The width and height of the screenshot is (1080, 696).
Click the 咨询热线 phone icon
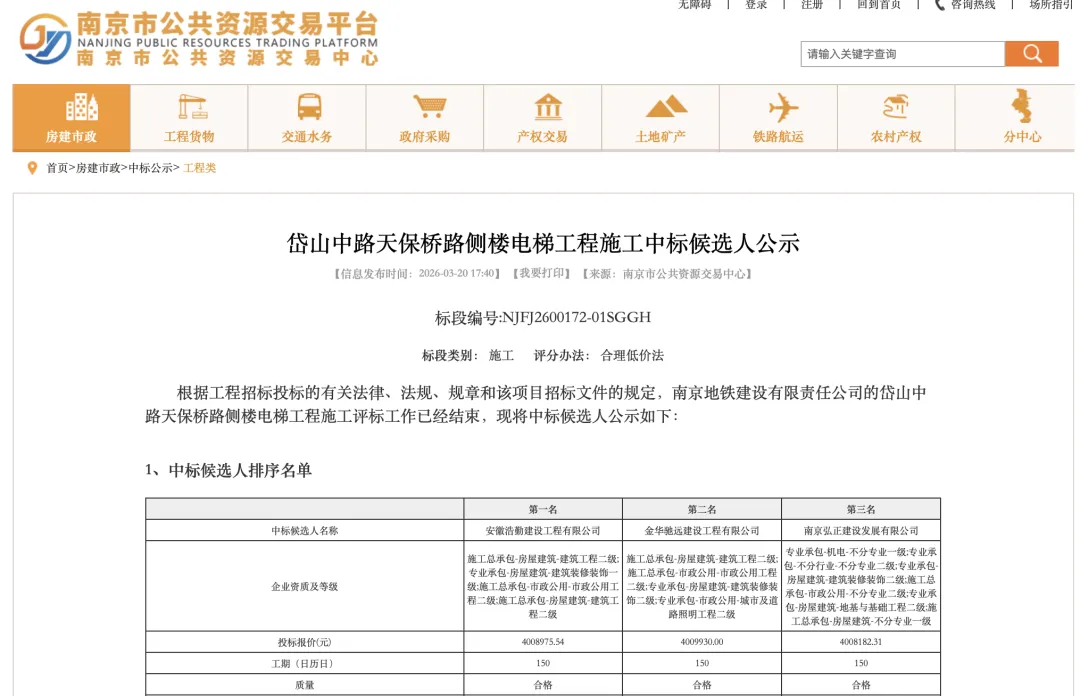[x=939, y=4]
